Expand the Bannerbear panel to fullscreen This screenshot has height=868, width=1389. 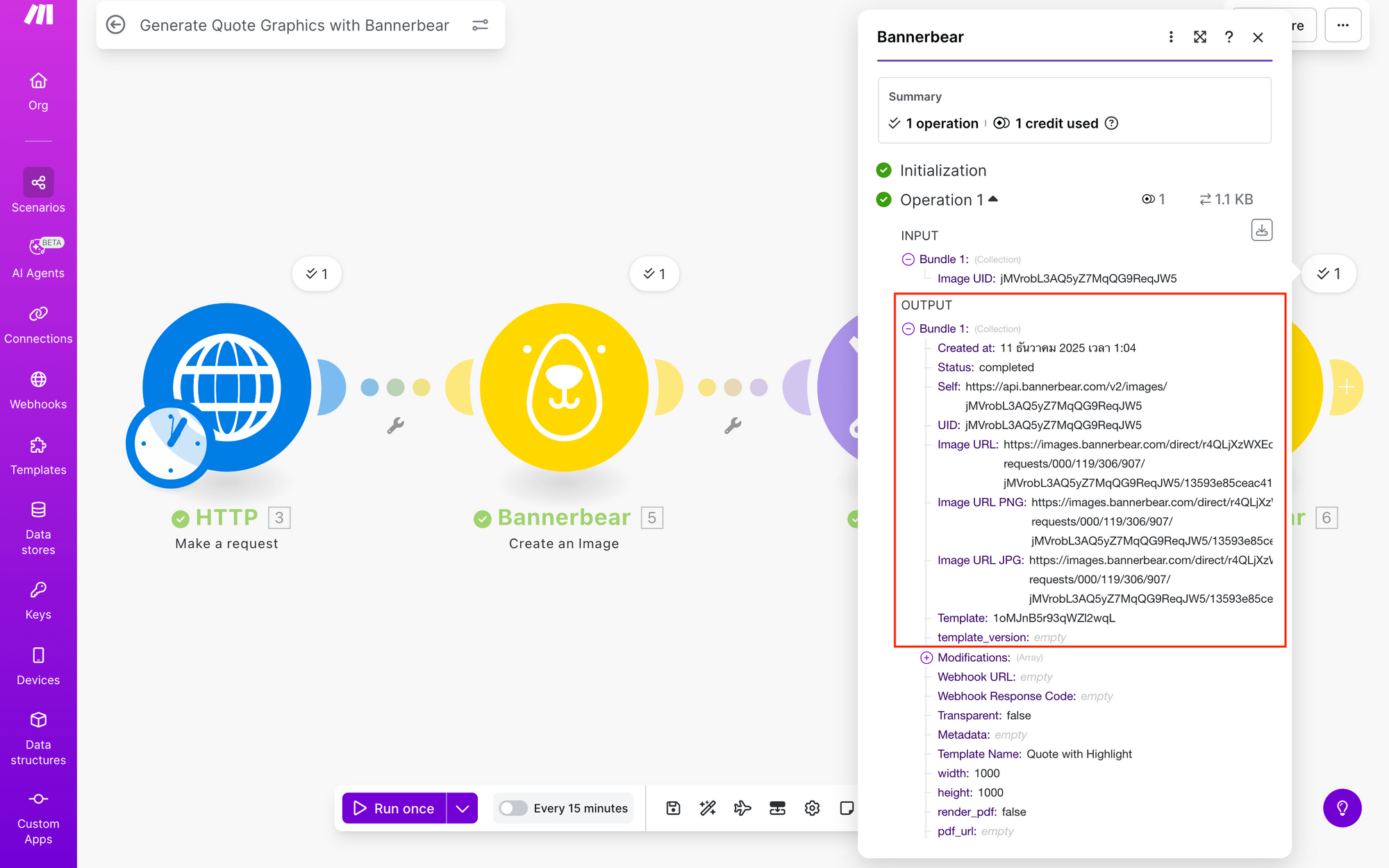1200,37
